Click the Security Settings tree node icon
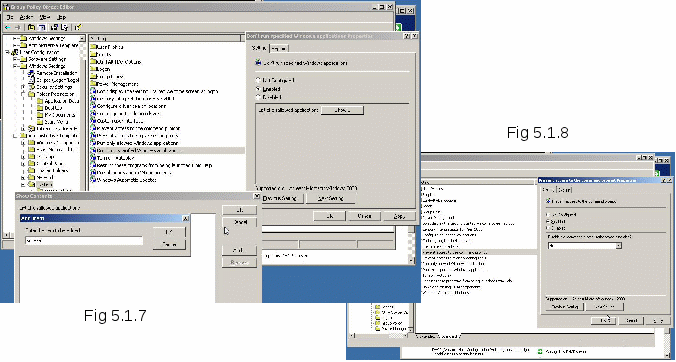The image size is (676, 362). 31,87
